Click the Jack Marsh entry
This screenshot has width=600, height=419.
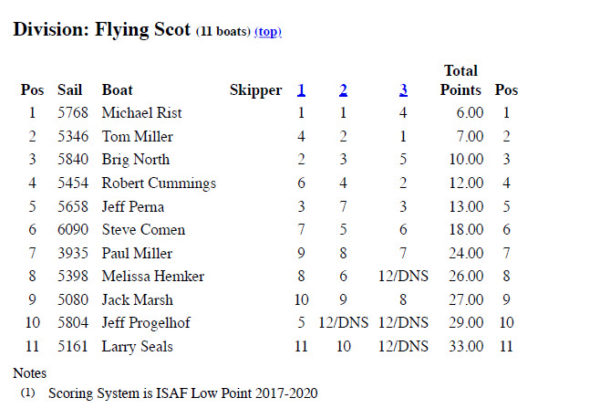coord(137,299)
